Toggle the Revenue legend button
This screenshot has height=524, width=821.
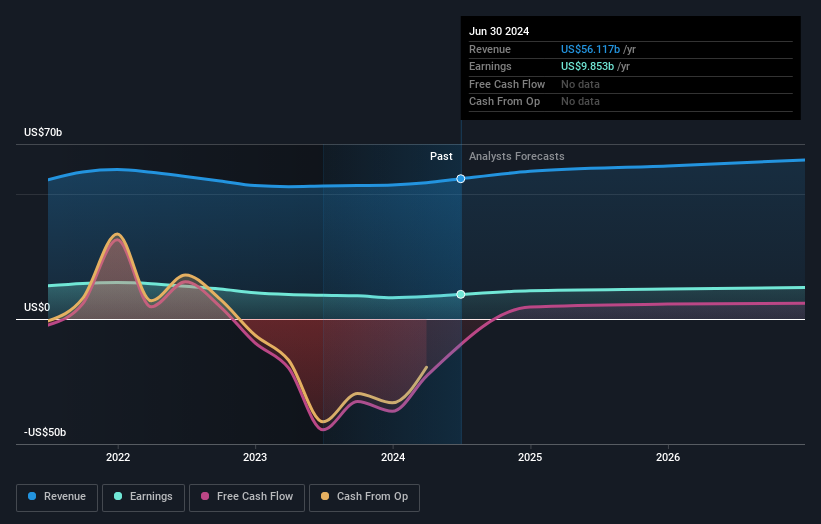57,497
